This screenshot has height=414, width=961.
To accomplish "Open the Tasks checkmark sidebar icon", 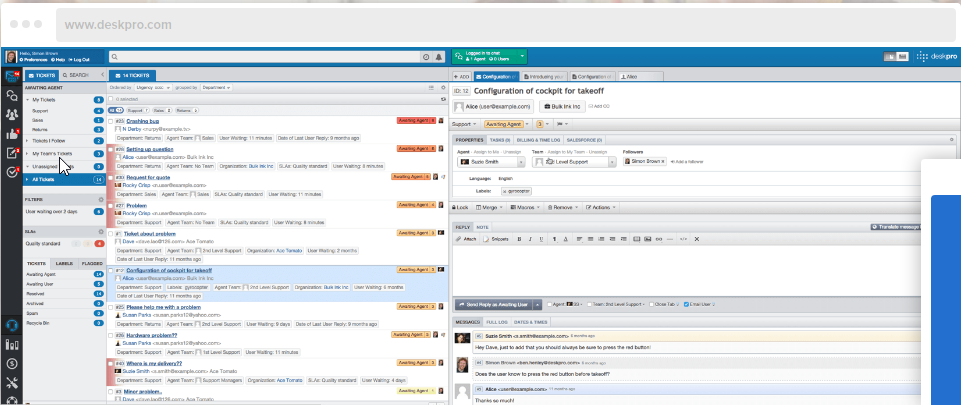I will (x=12, y=172).
